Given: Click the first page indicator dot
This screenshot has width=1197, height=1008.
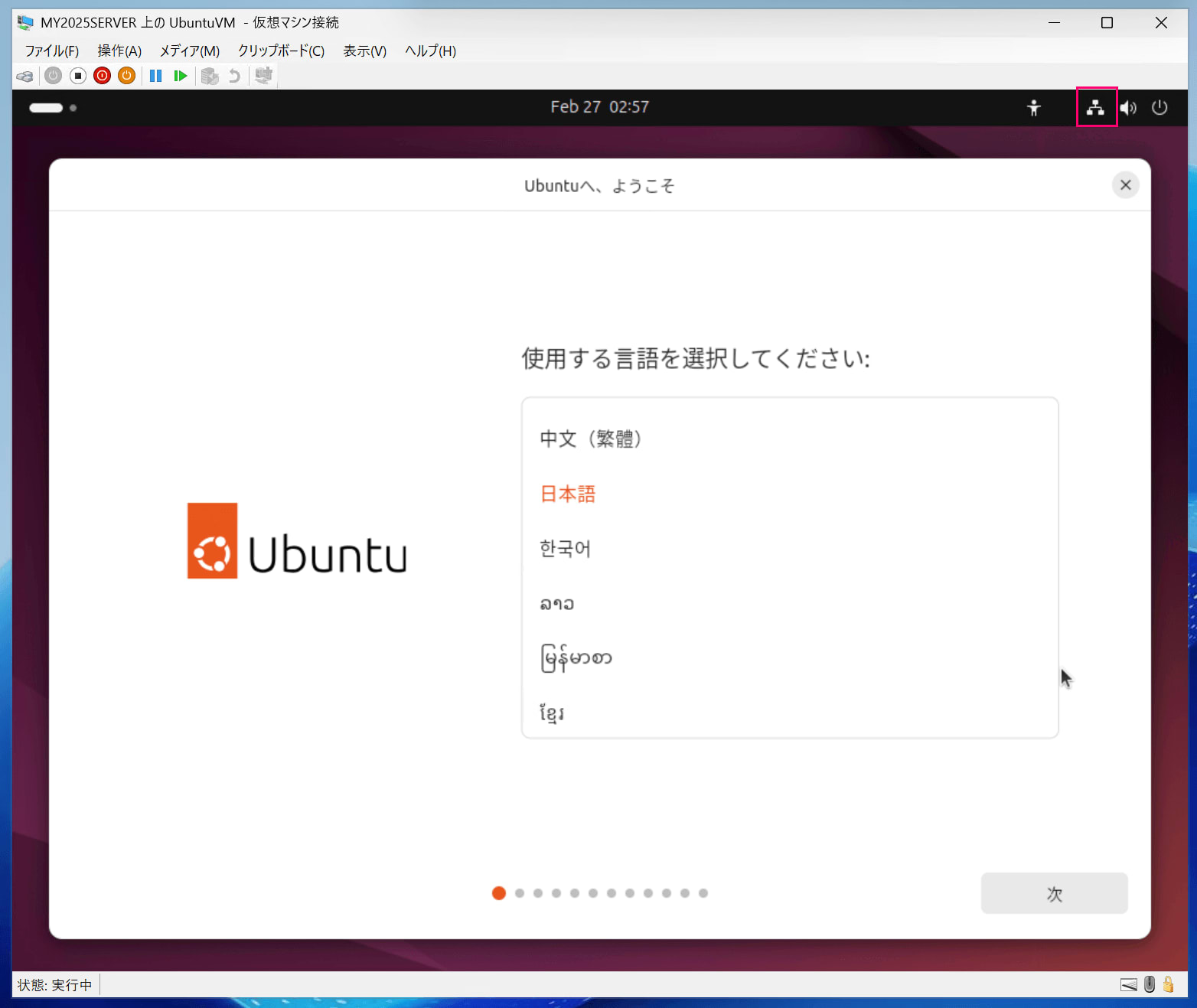Looking at the screenshot, I should (x=498, y=892).
